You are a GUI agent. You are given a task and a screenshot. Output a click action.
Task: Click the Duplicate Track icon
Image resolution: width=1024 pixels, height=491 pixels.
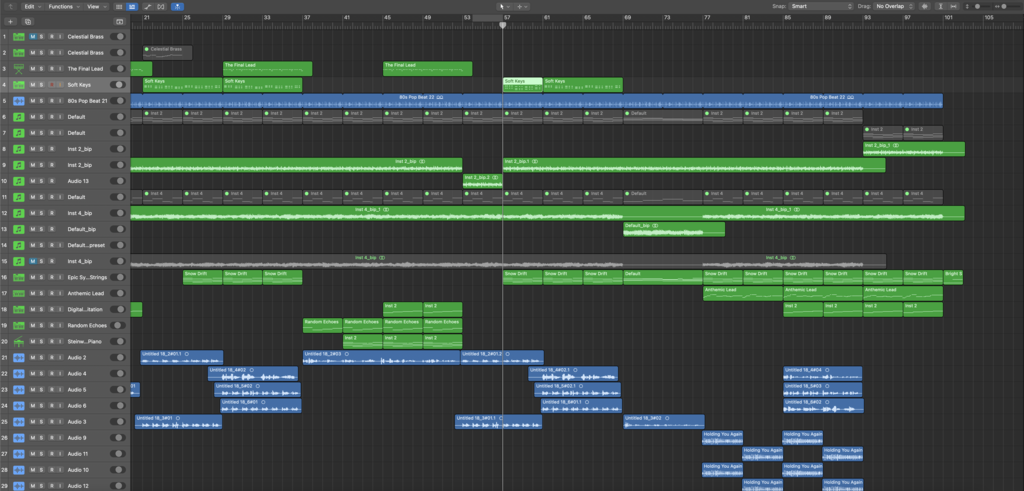tap(28, 20)
